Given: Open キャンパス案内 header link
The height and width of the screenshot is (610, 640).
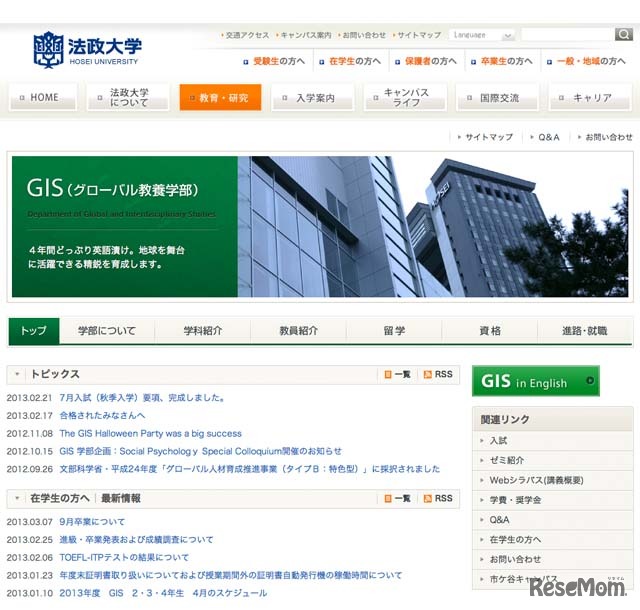Looking at the screenshot, I should [x=306, y=36].
